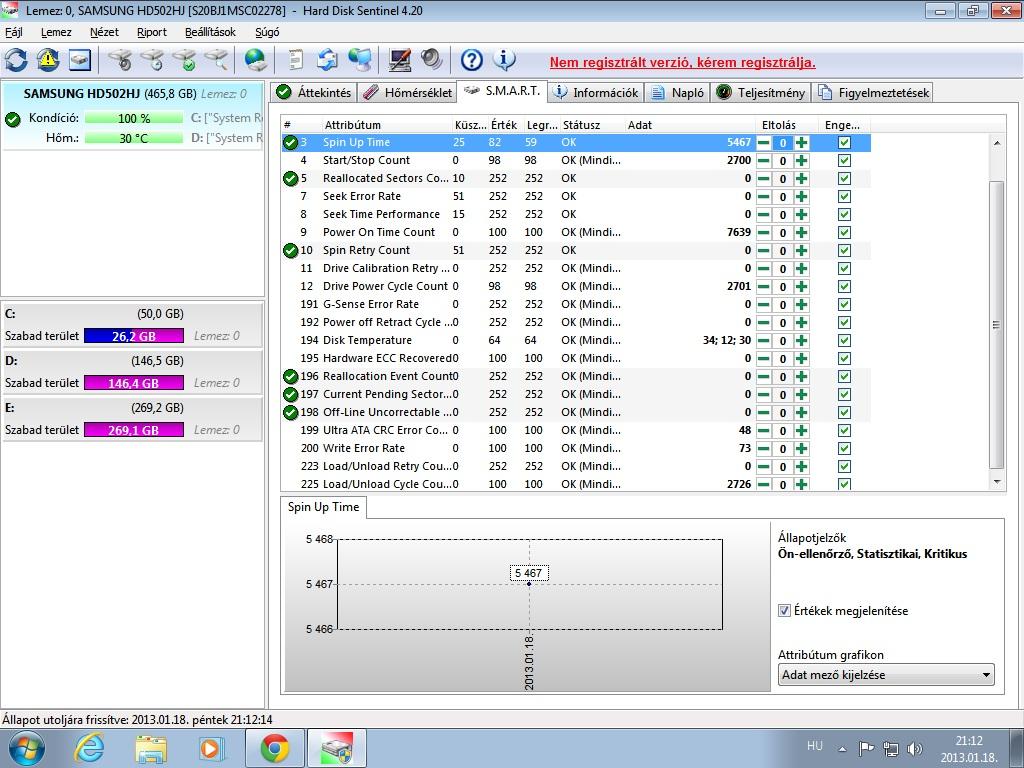This screenshot has width=1024, height=768.
Task: Click the monitor with screwdriver configuration icon
Action: point(400,60)
